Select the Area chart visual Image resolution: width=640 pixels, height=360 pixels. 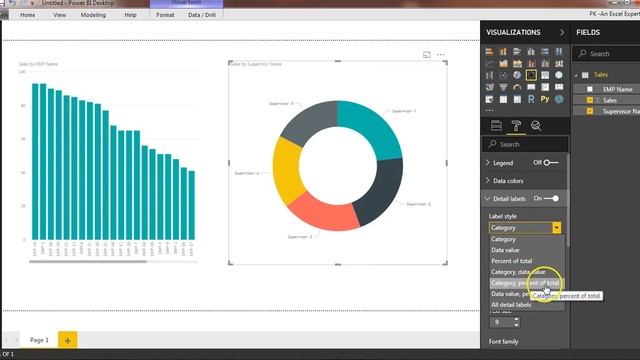click(x=503, y=63)
